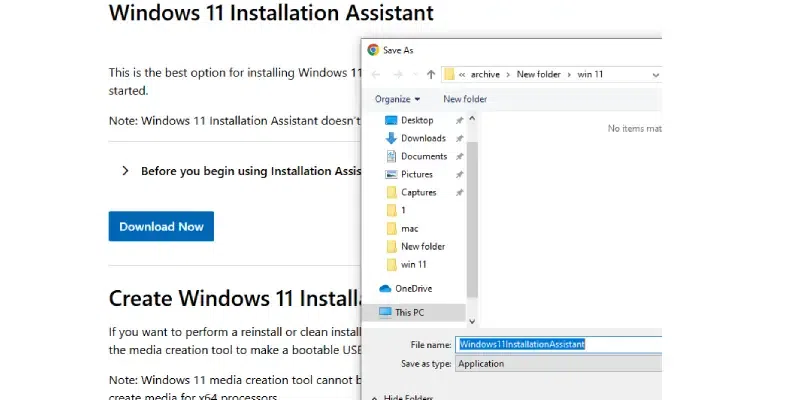Click the 'New folder' breadcrumb in address bar
800x400 pixels.
click(538, 74)
